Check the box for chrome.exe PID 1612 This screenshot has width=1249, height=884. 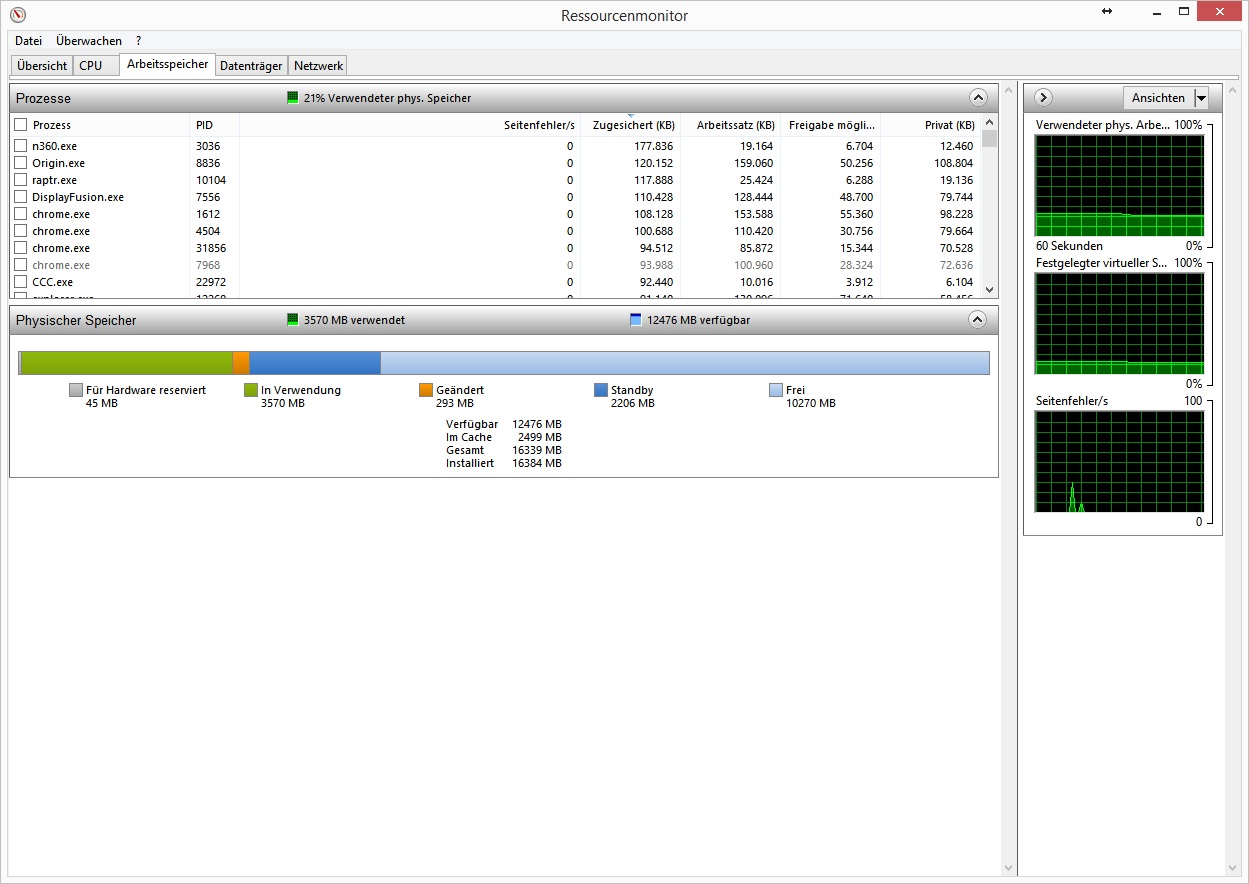tap(20, 214)
